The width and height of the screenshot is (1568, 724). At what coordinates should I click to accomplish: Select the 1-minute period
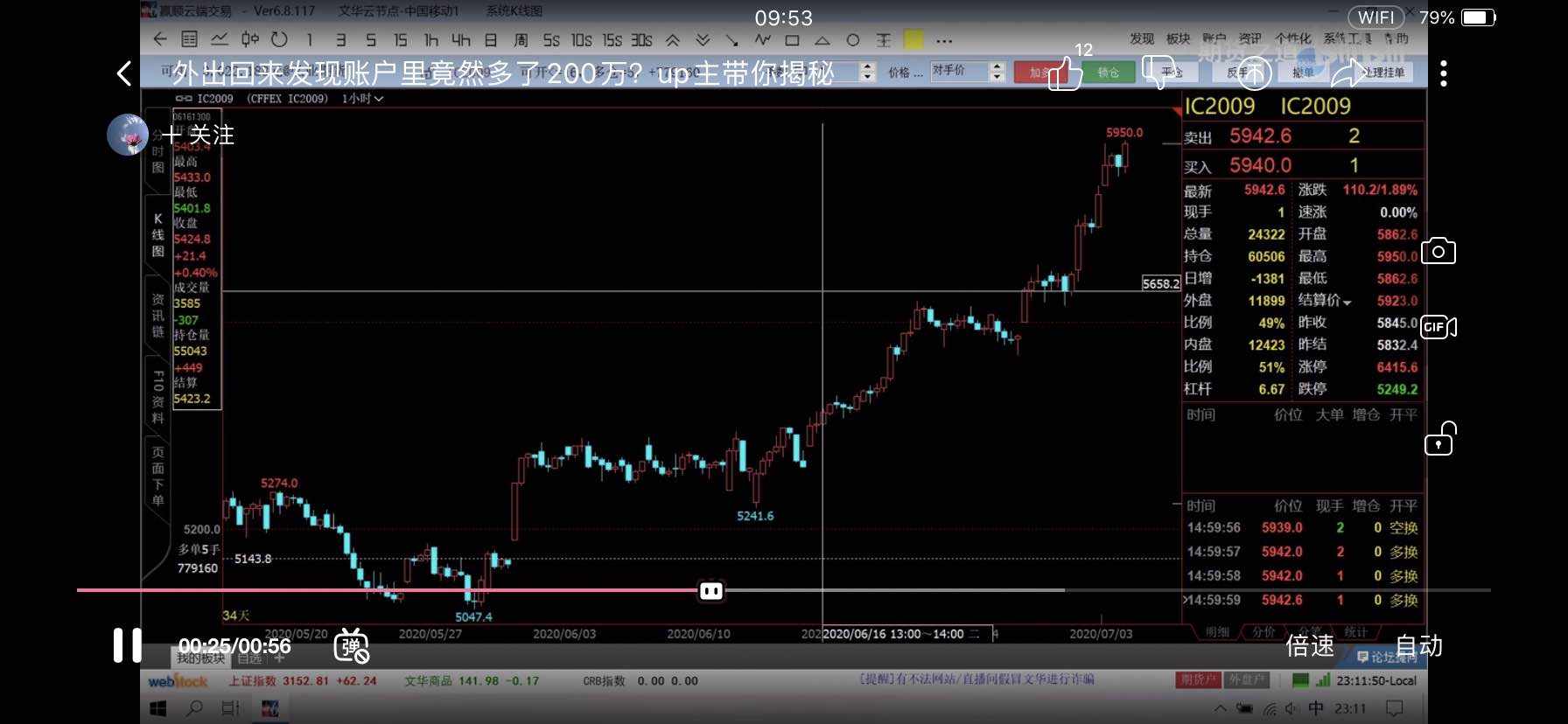[310, 40]
